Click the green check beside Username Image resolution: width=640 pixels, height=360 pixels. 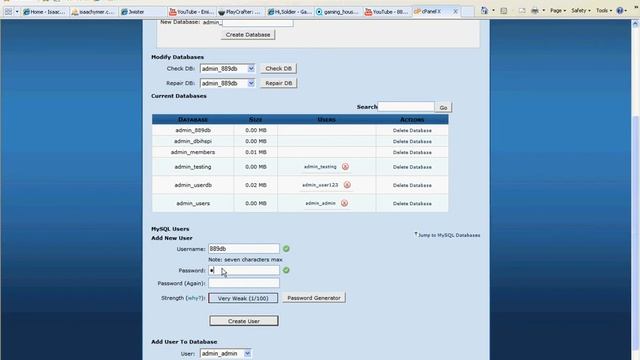[x=286, y=249]
